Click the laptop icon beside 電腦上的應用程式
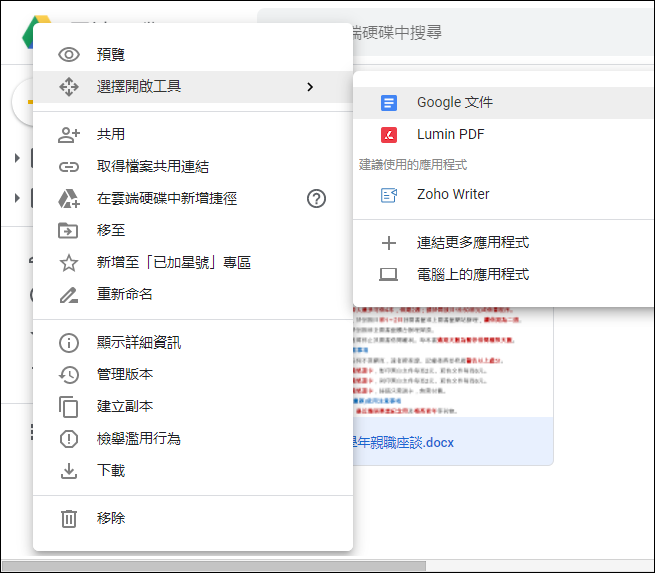The height and width of the screenshot is (573, 655). (x=388, y=275)
